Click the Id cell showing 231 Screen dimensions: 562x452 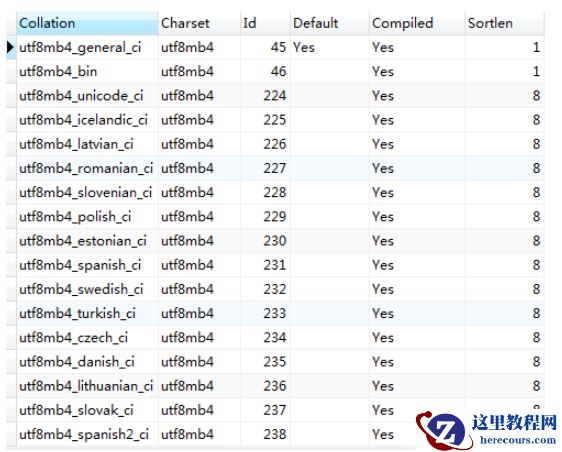265,265
